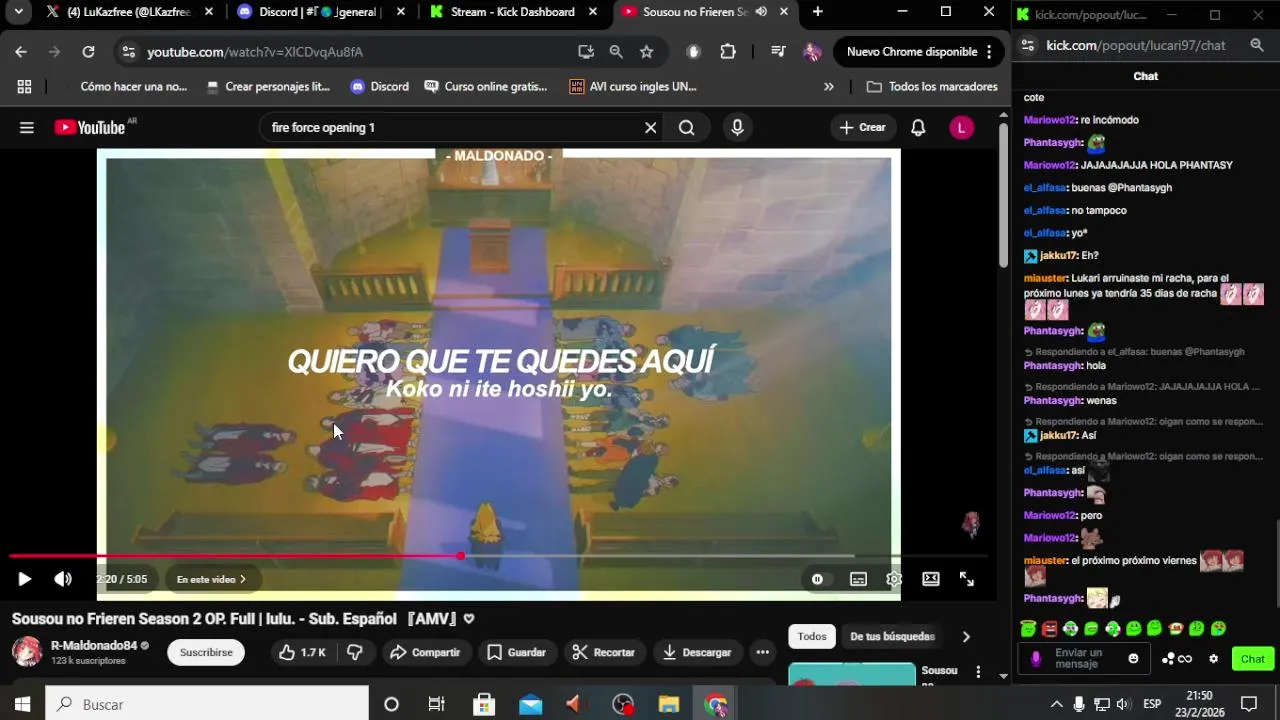Share the video via Compartir
Viewport: 1280px width, 720px height.
click(425, 652)
